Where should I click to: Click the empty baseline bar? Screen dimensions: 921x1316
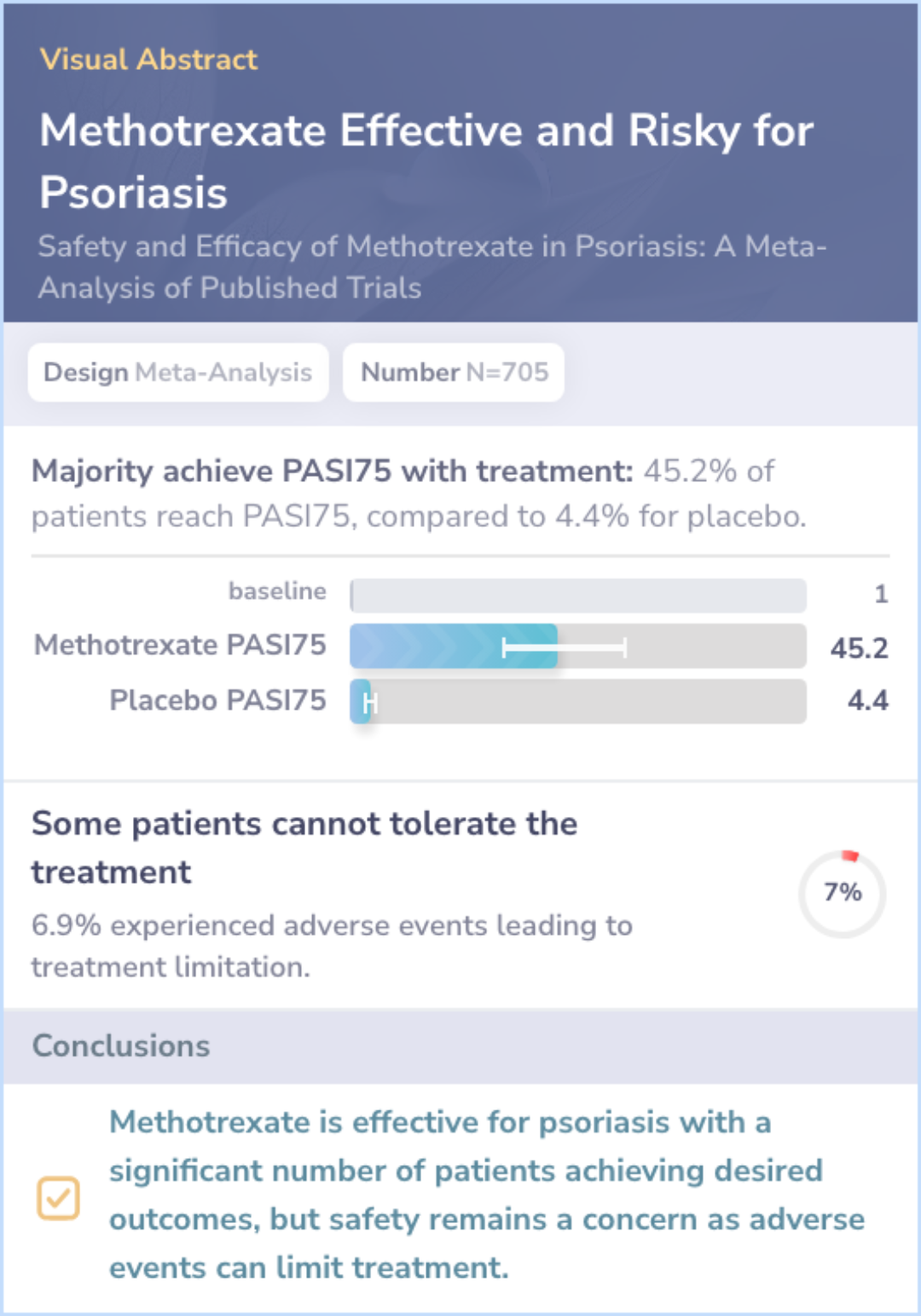(x=577, y=594)
